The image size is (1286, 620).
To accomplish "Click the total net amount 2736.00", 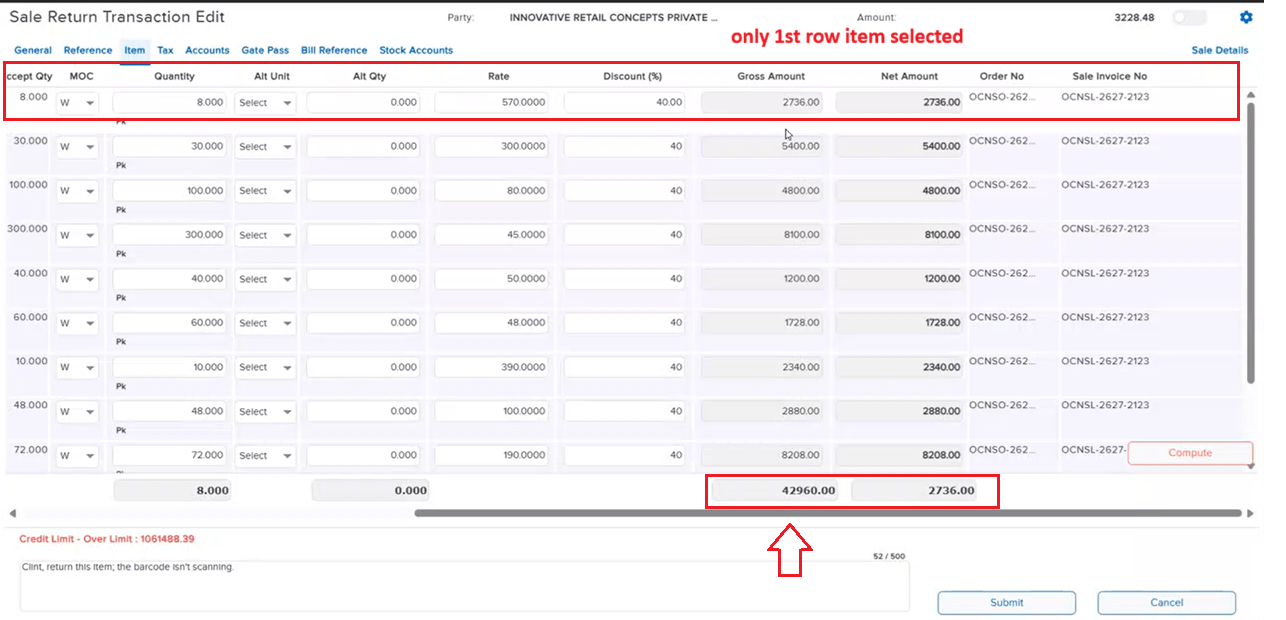I will click(x=913, y=491).
